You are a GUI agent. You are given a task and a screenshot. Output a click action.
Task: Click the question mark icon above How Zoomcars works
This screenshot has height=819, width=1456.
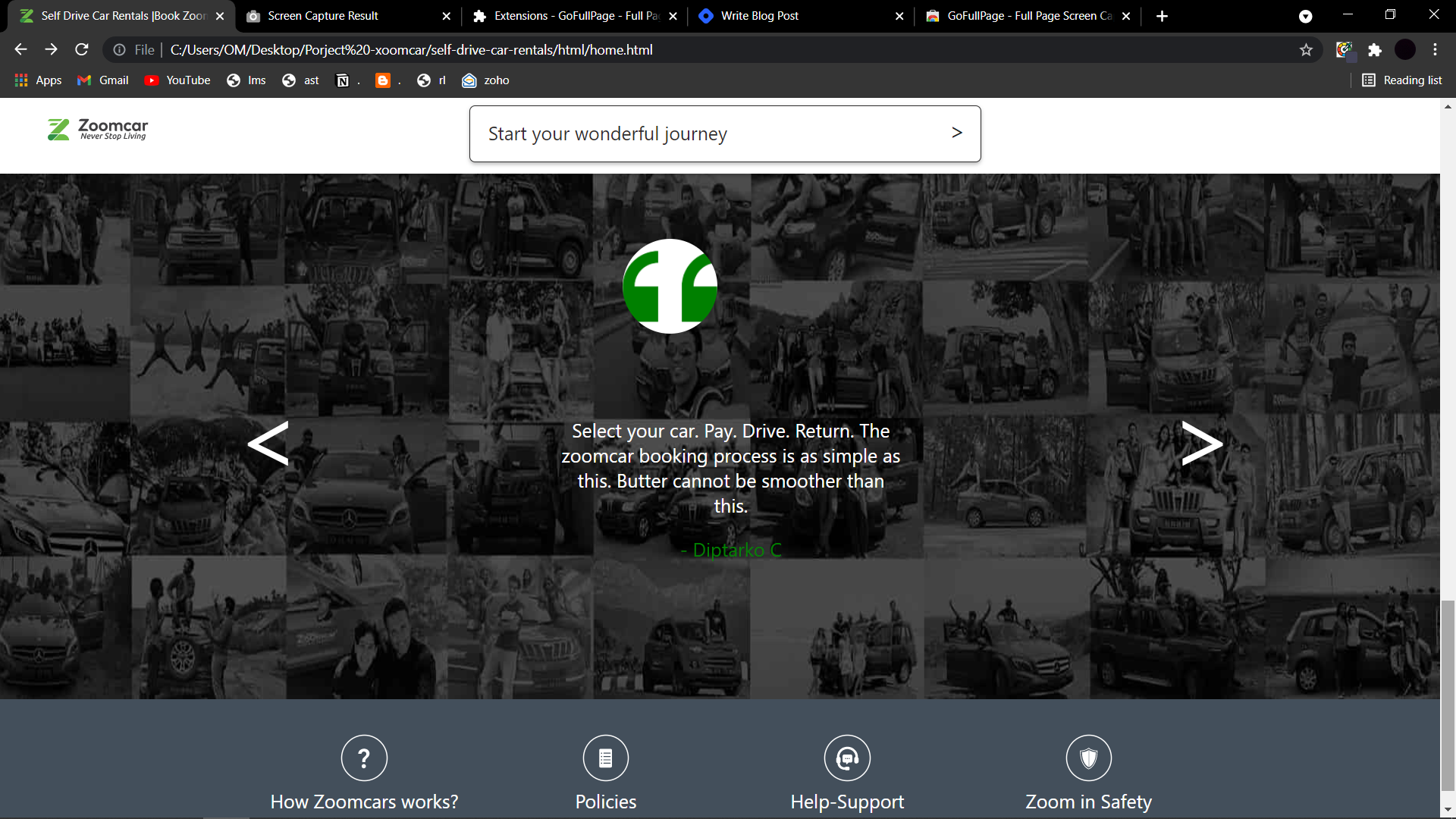pyautogui.click(x=364, y=758)
